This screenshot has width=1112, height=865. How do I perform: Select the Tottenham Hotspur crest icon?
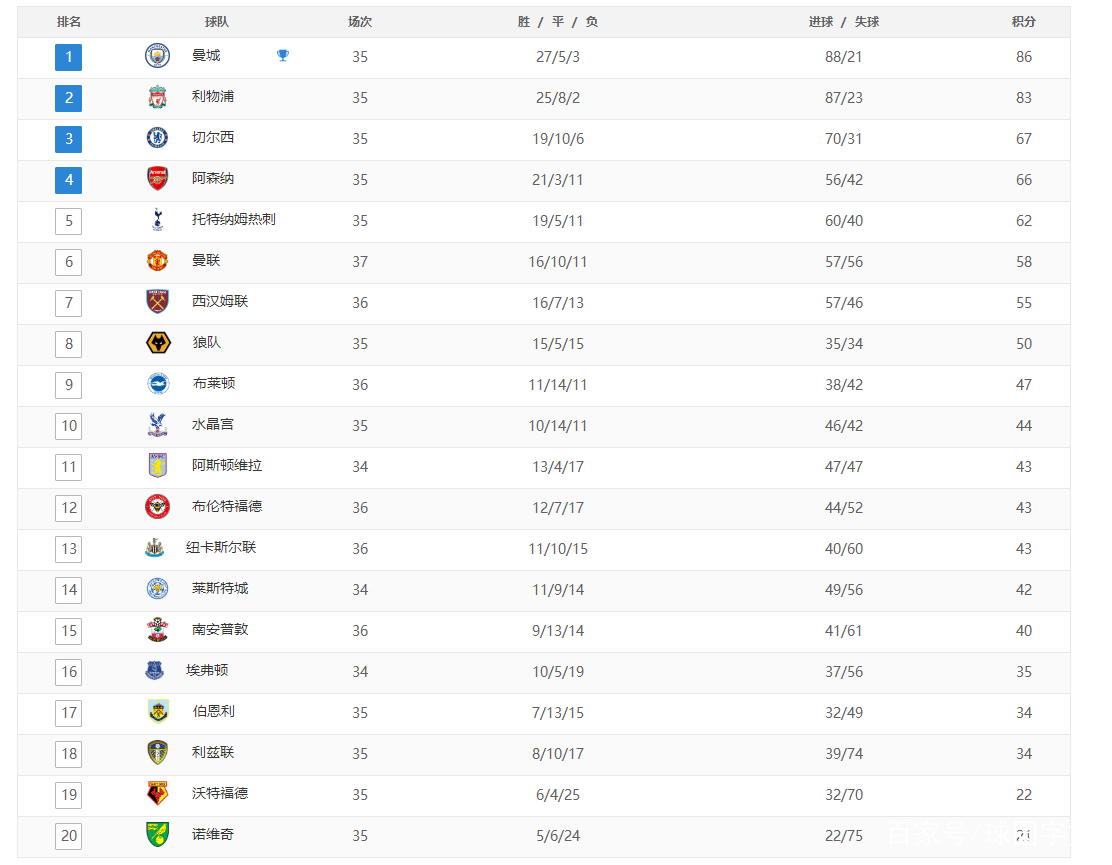(x=157, y=220)
